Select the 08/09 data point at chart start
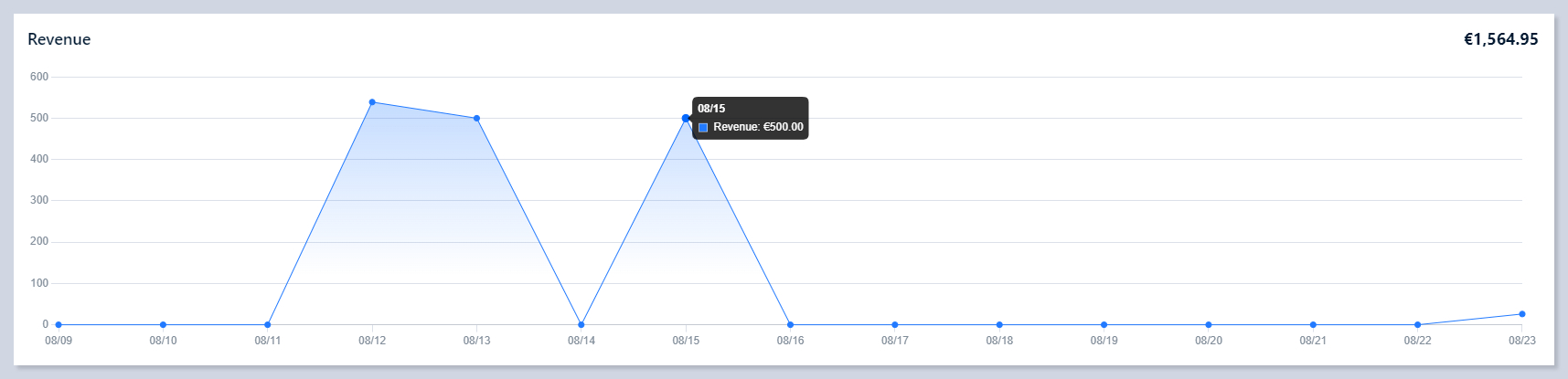This screenshot has width=1568, height=379. 59,324
